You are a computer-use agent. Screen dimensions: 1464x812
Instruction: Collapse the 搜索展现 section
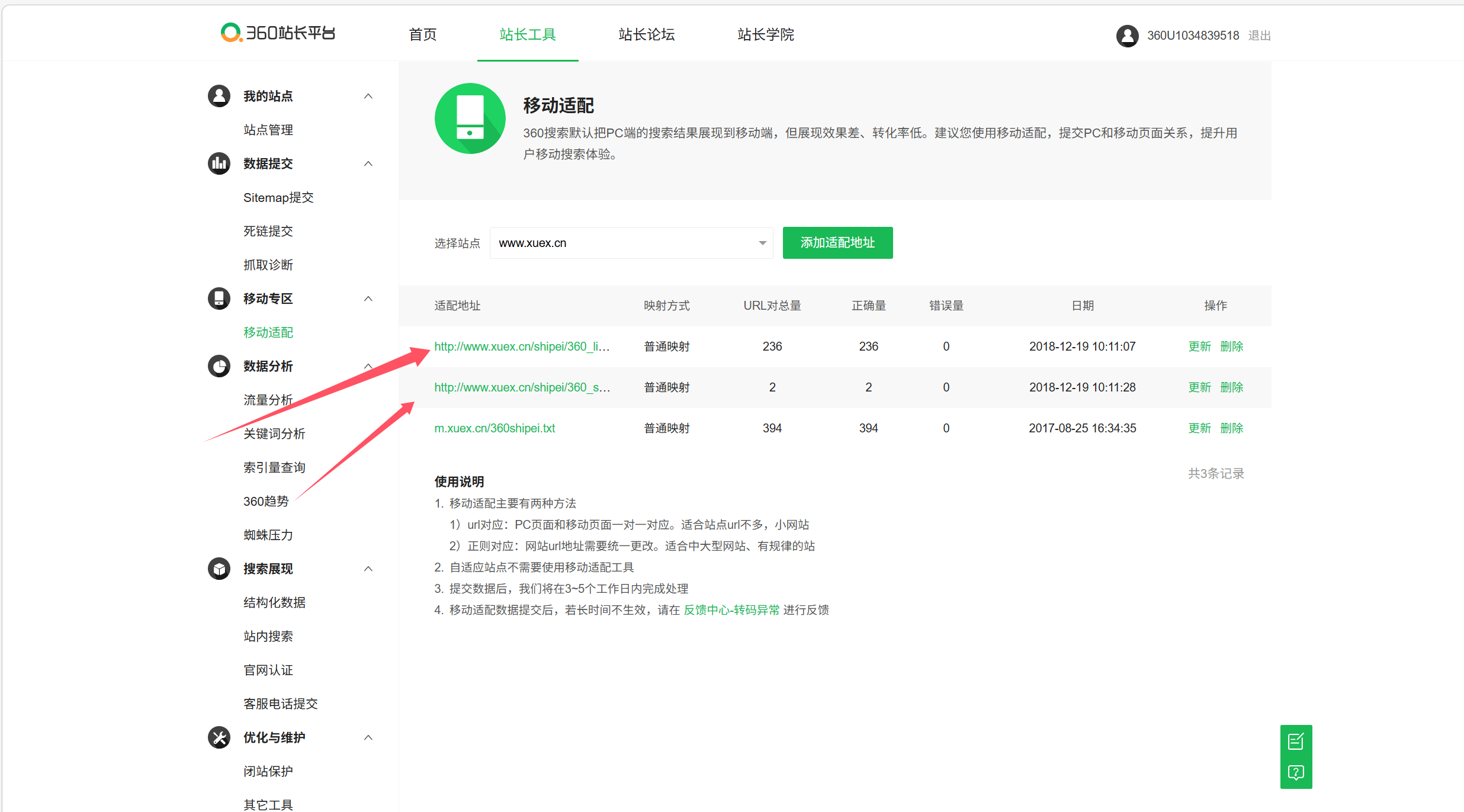click(368, 569)
